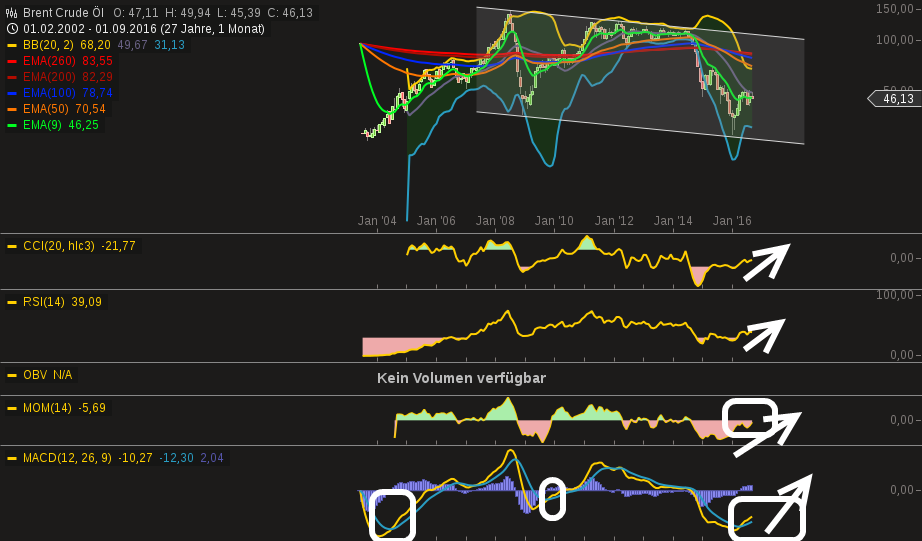Viewport: 922px width, 541px height.
Task: Click the yellow RSI color marker
Action: pos(12,302)
